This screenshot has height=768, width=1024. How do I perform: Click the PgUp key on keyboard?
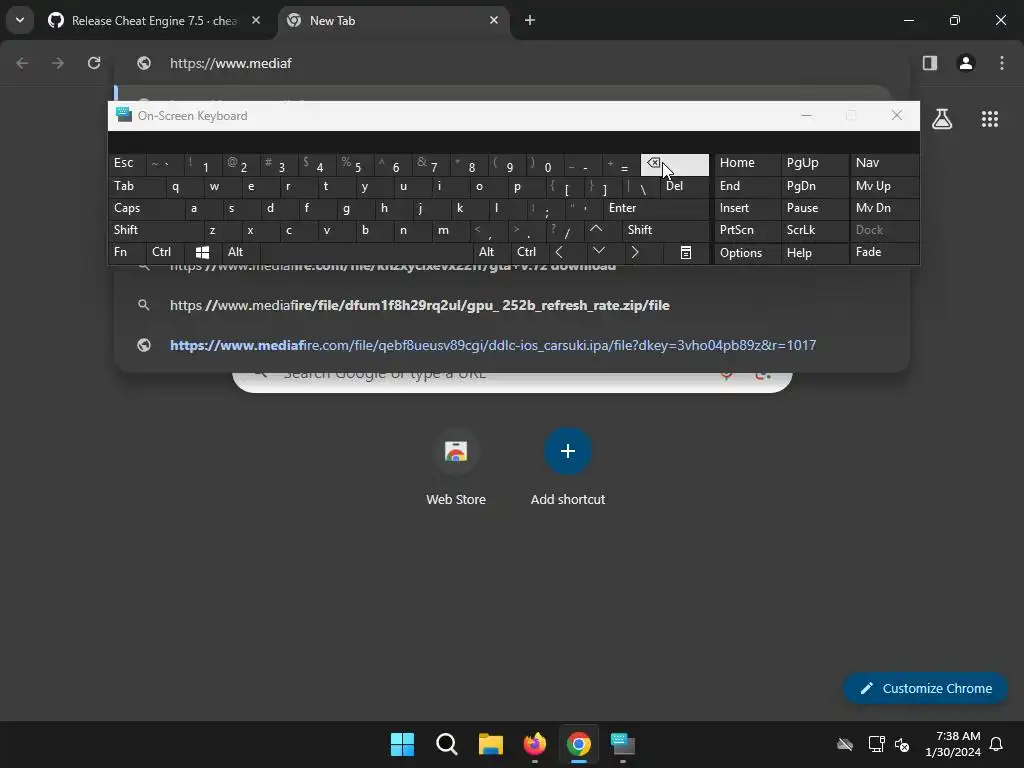[x=814, y=163]
